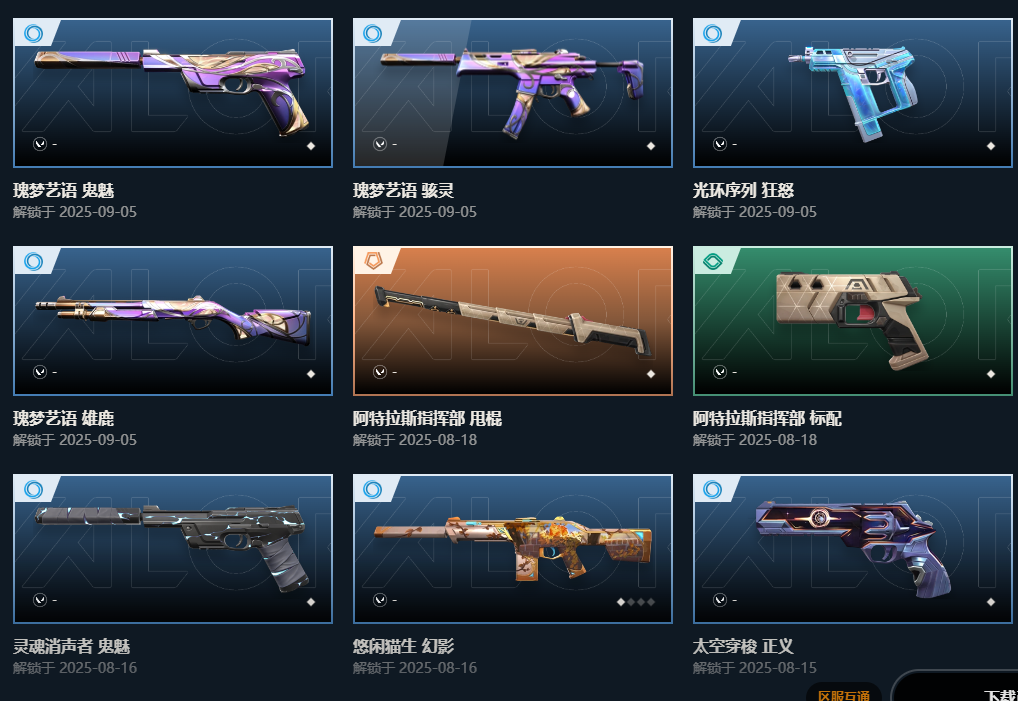Screen dimensions: 1018x701
Task: Click the orange tier icon on 阿特拉斯指挥部 甩棍
Action: tap(373, 261)
